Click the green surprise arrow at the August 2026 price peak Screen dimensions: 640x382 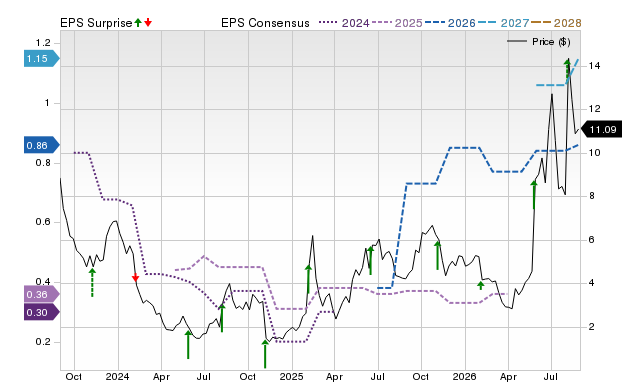click(x=567, y=69)
